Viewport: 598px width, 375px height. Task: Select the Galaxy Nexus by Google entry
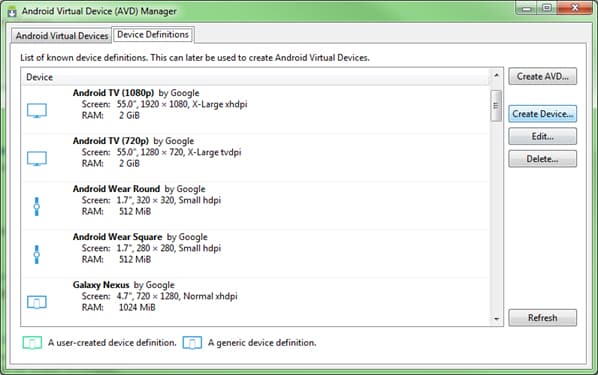[x=256, y=301]
